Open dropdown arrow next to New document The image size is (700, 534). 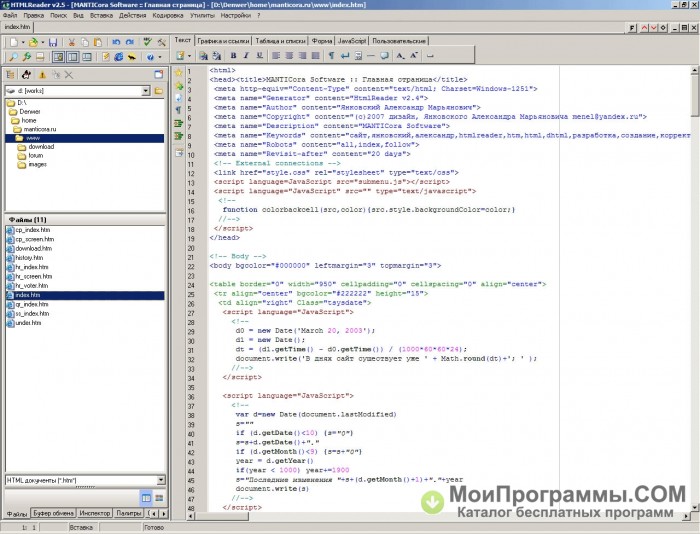(x=23, y=42)
